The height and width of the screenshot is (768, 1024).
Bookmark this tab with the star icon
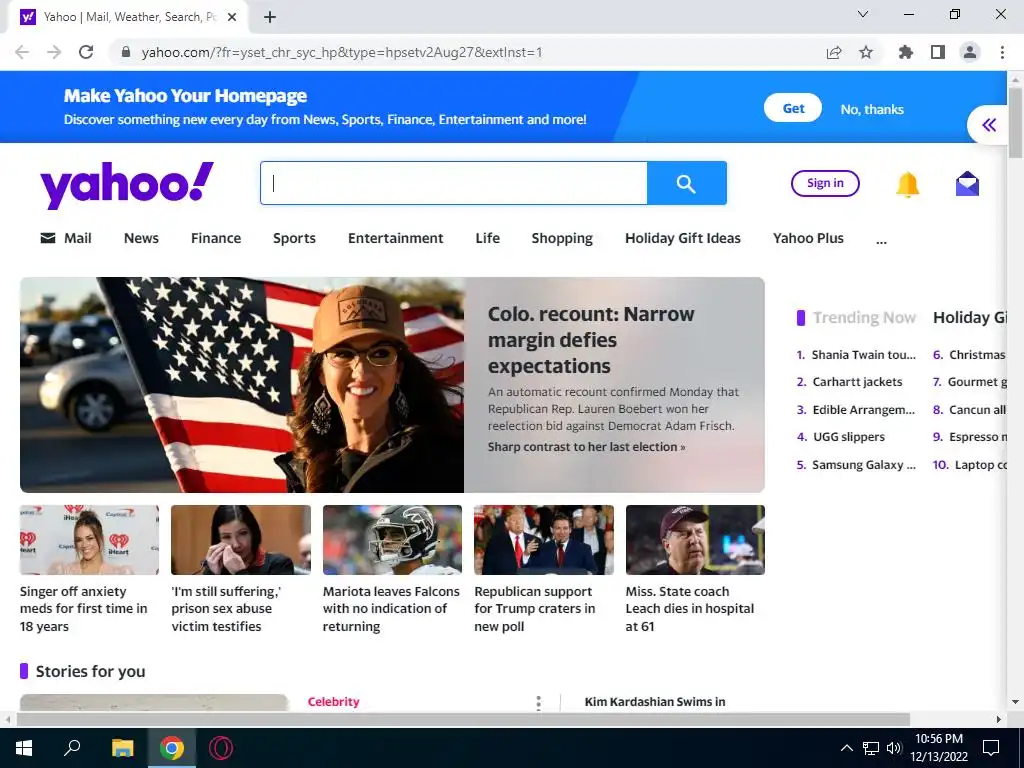pos(866,52)
